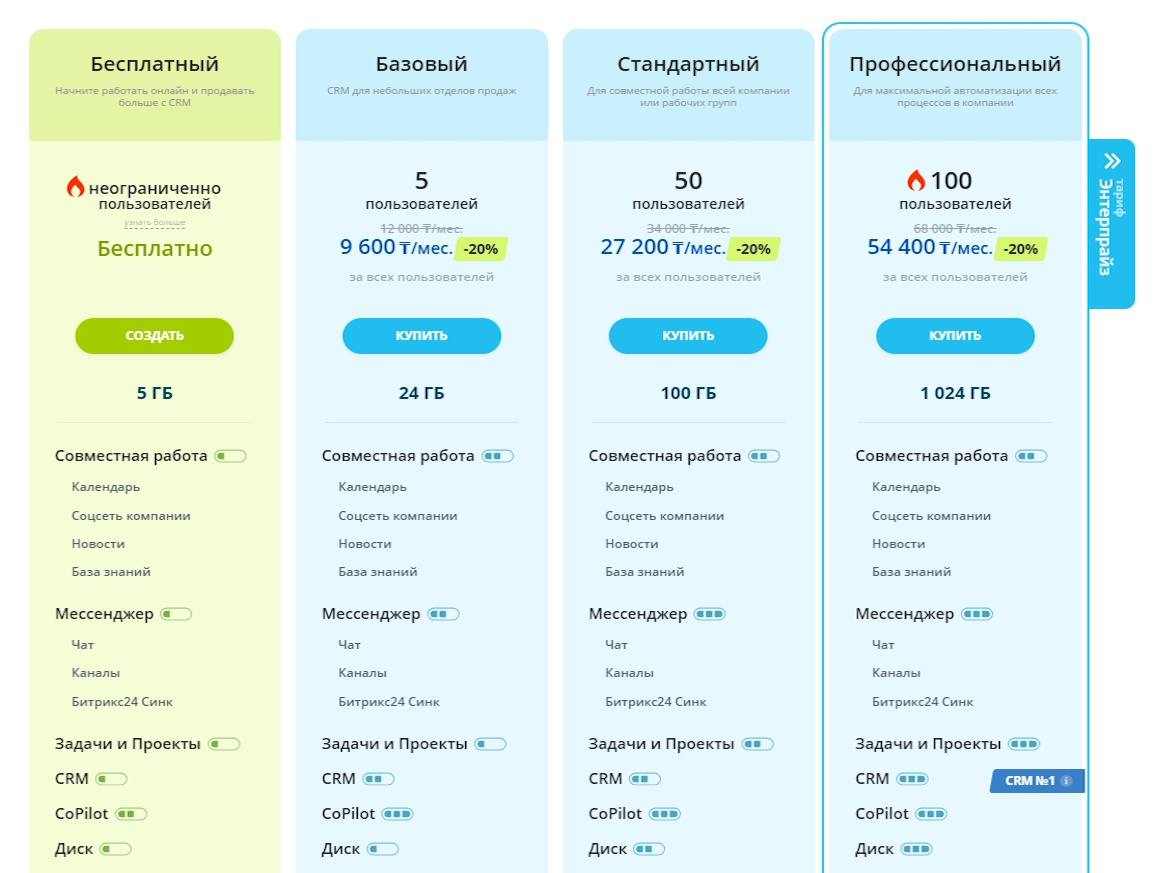The width and height of the screenshot is (1153, 873).
Task: Click the CRM level indicator in the Профессиональный column
Action: 912,779
